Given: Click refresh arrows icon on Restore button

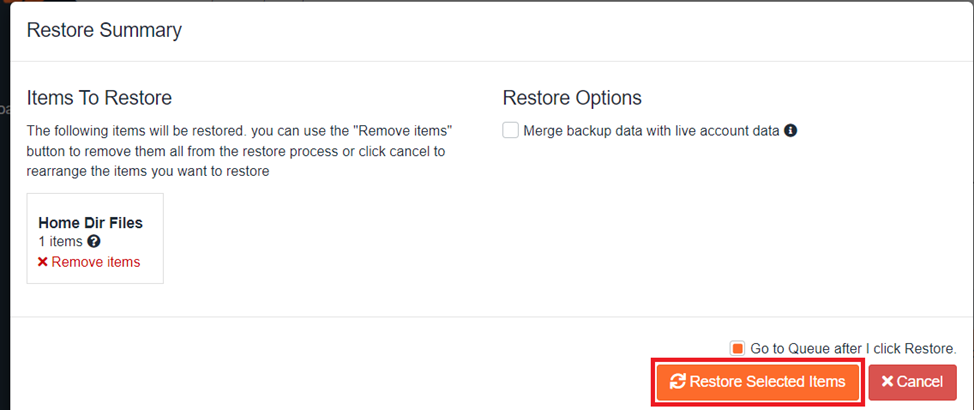Looking at the screenshot, I should (x=678, y=382).
